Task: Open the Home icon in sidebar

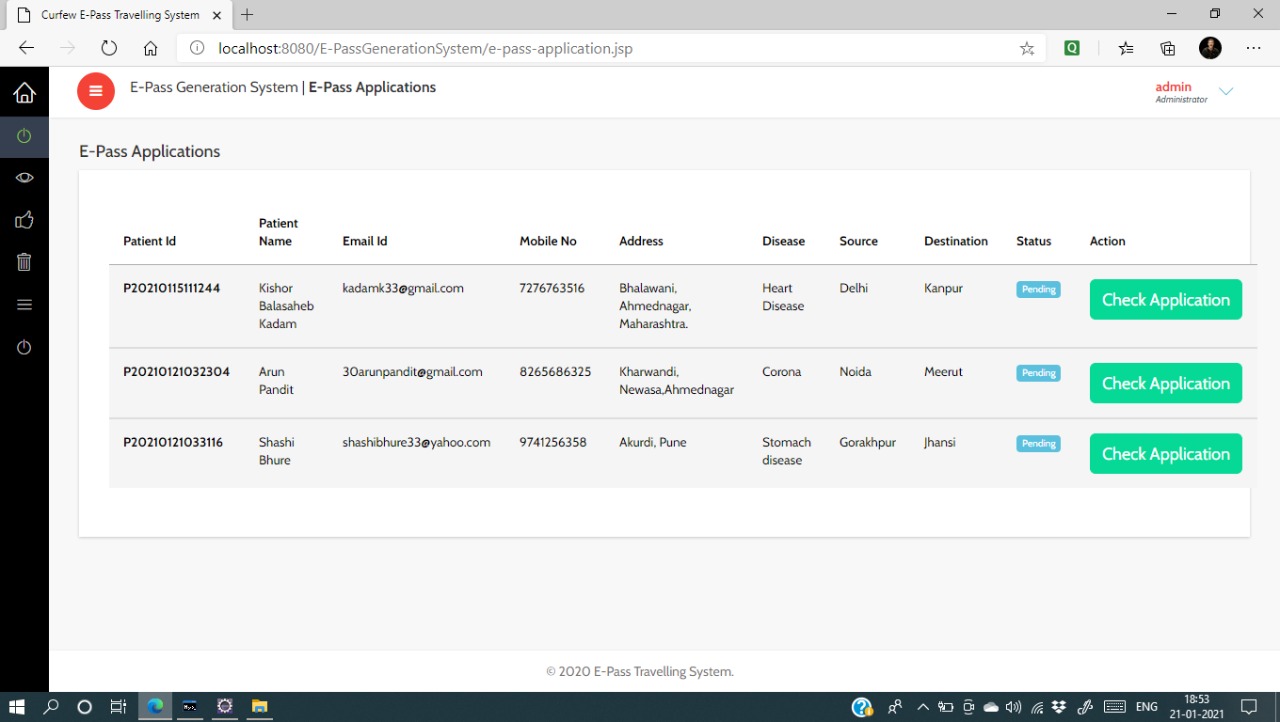Action: coord(24,92)
